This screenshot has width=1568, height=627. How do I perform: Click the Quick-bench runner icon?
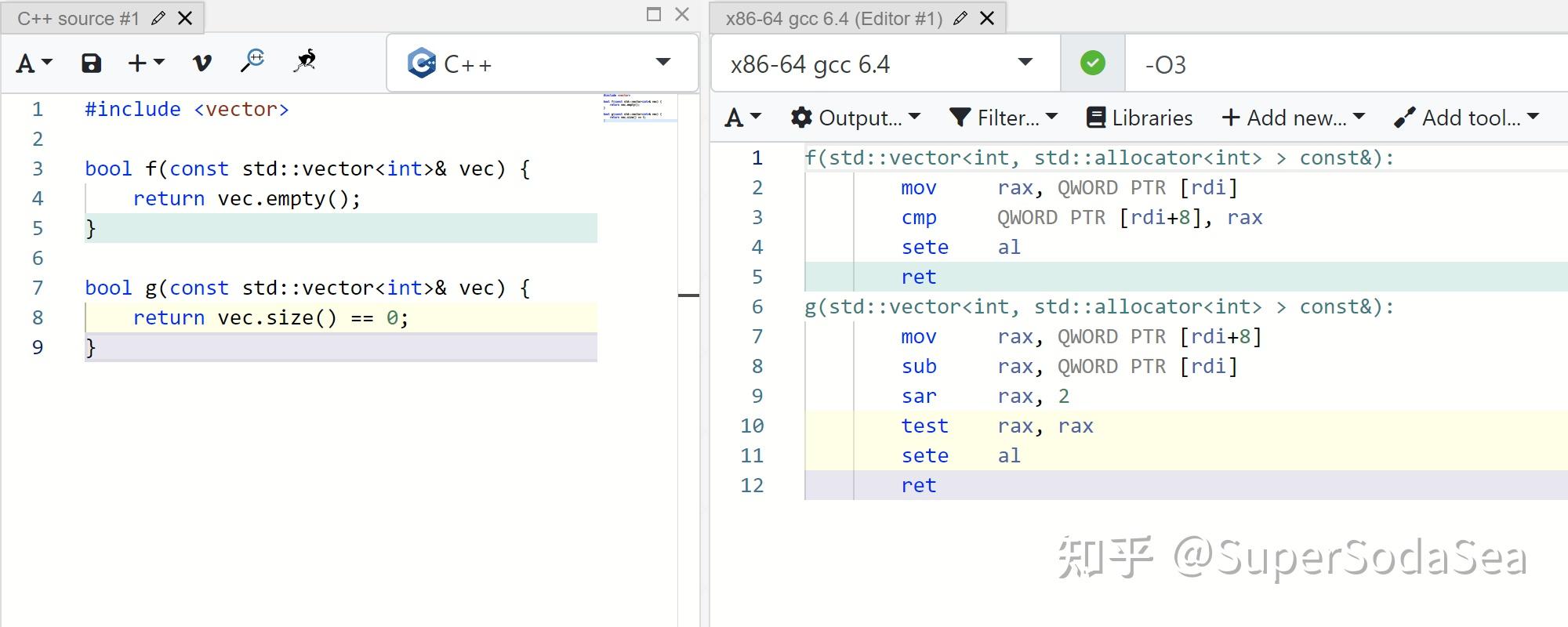305,61
